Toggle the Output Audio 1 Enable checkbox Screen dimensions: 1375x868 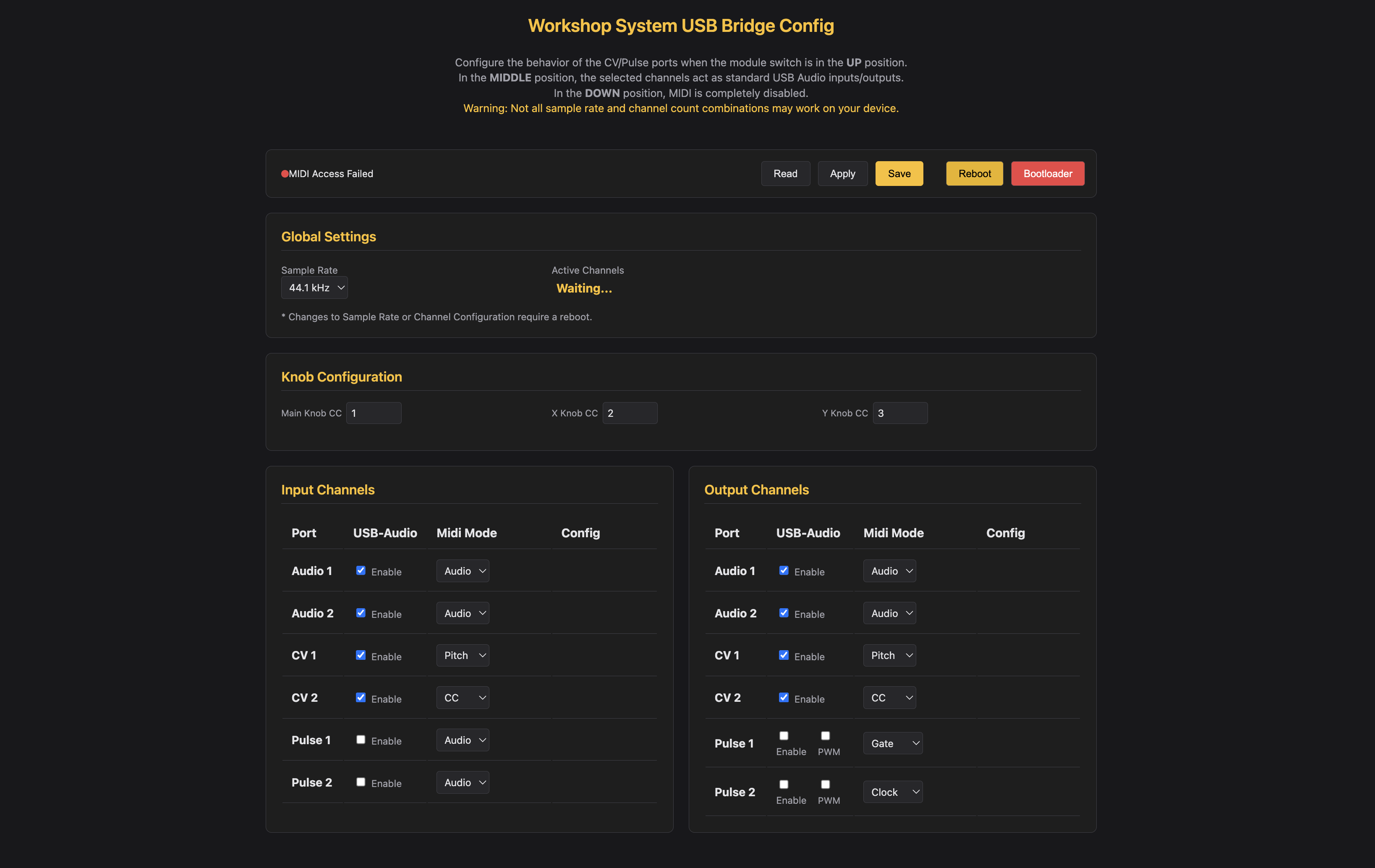(x=784, y=570)
